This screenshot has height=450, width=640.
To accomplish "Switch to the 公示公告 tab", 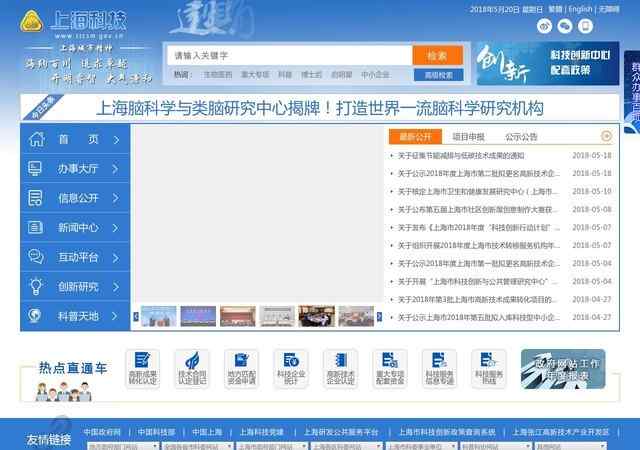I will tap(521, 137).
